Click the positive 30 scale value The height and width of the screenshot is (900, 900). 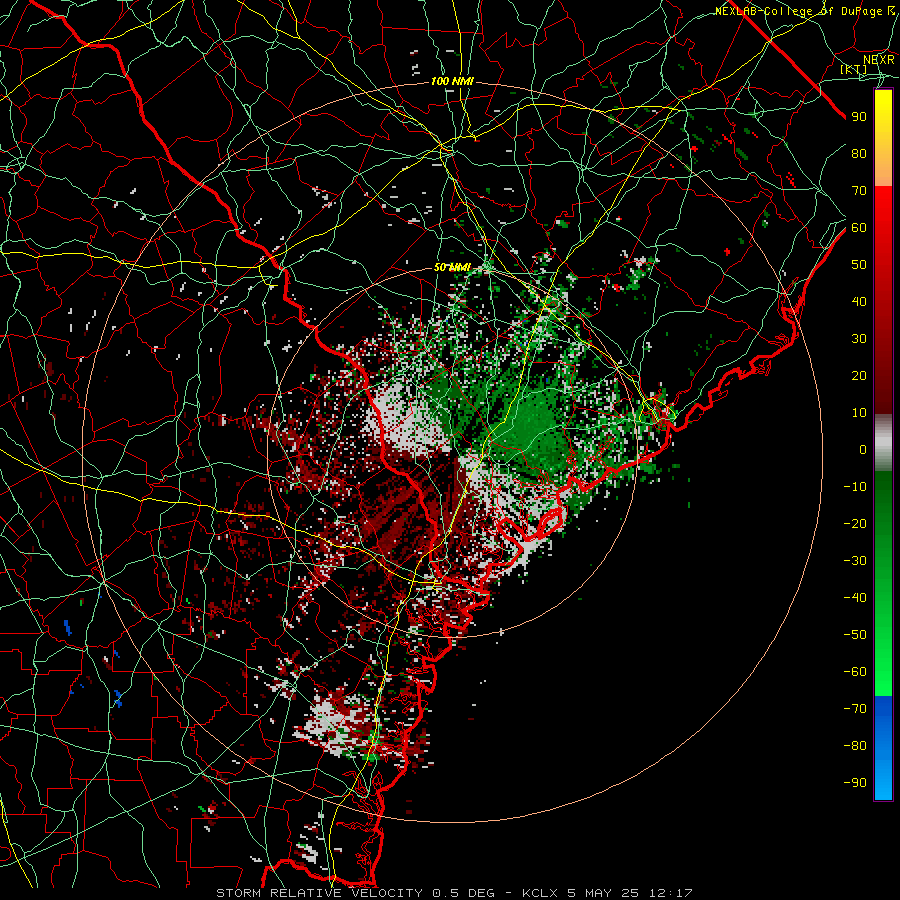pyautogui.click(x=859, y=339)
